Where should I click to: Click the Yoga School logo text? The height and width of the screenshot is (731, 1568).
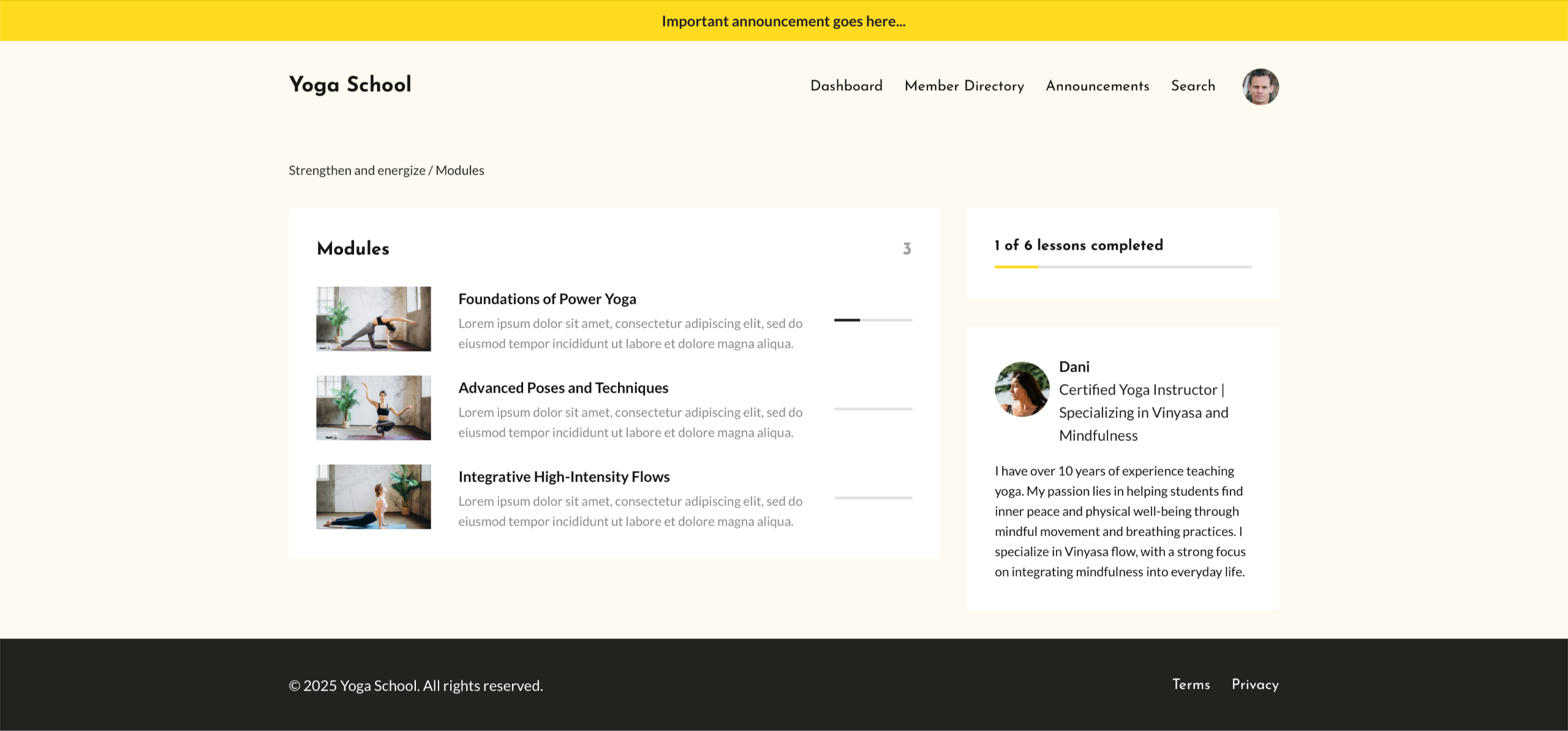350,85
